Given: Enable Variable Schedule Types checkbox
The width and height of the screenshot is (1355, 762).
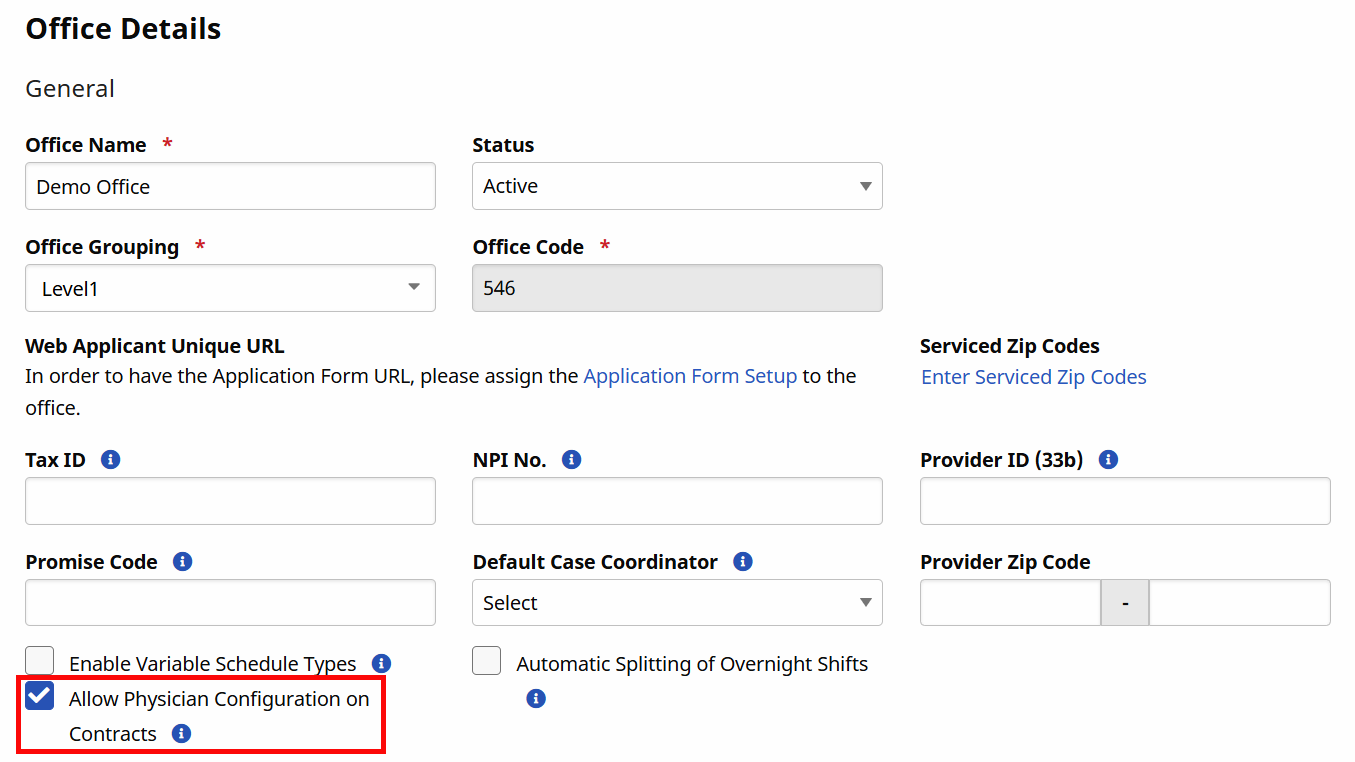Looking at the screenshot, I should [x=39, y=660].
